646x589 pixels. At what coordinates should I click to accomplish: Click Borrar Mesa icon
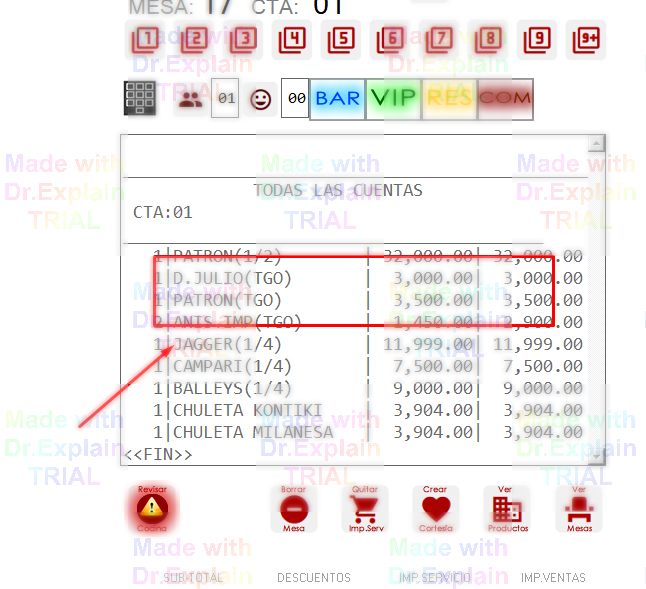coord(293,510)
